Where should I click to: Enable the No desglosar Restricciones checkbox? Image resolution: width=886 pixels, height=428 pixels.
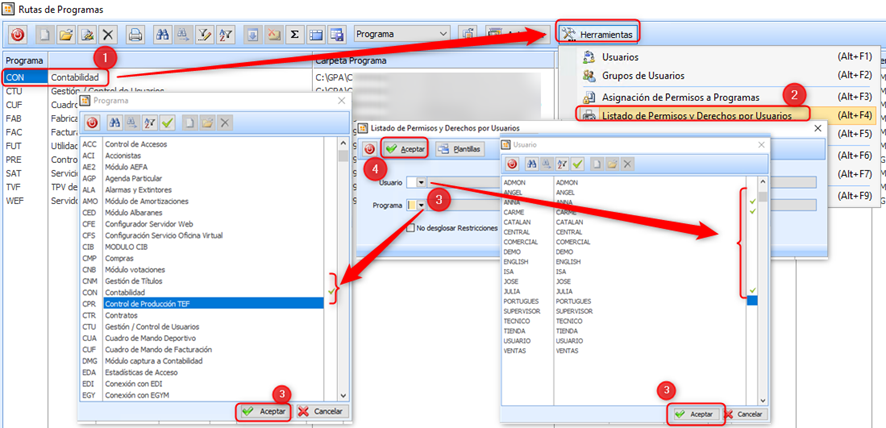click(x=411, y=228)
